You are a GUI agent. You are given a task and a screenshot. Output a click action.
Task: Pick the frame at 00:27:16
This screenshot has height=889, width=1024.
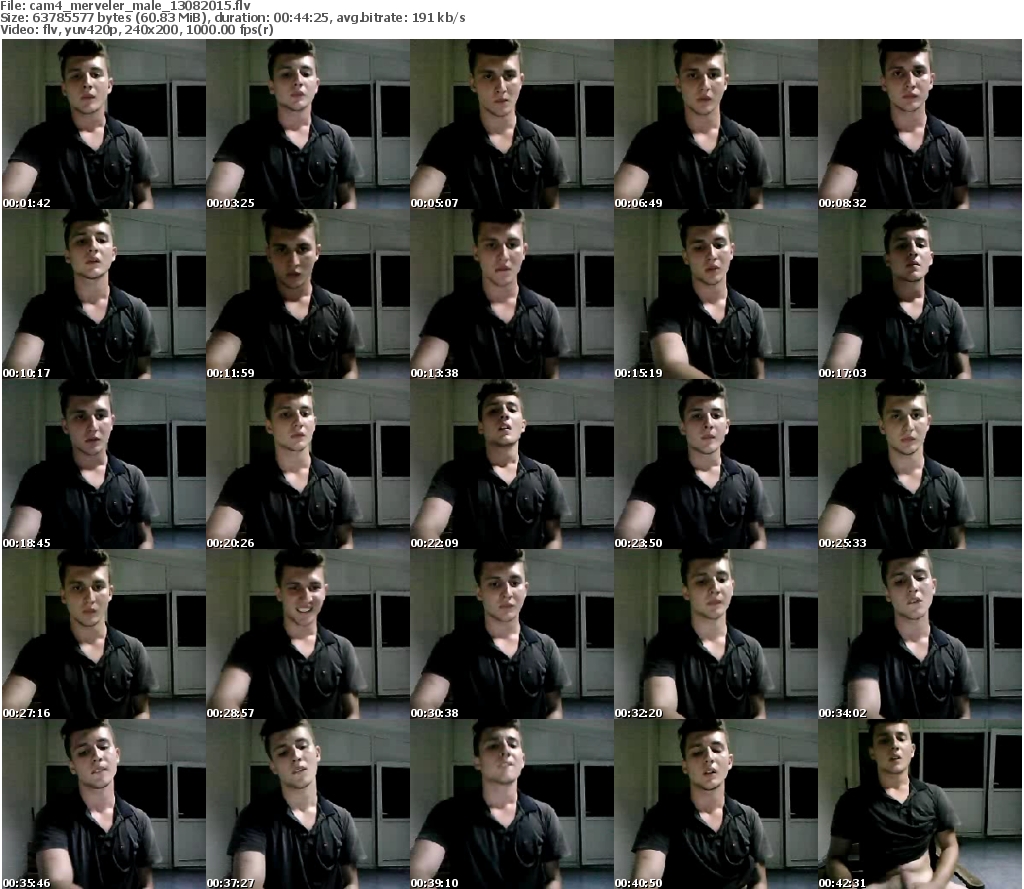click(x=104, y=634)
